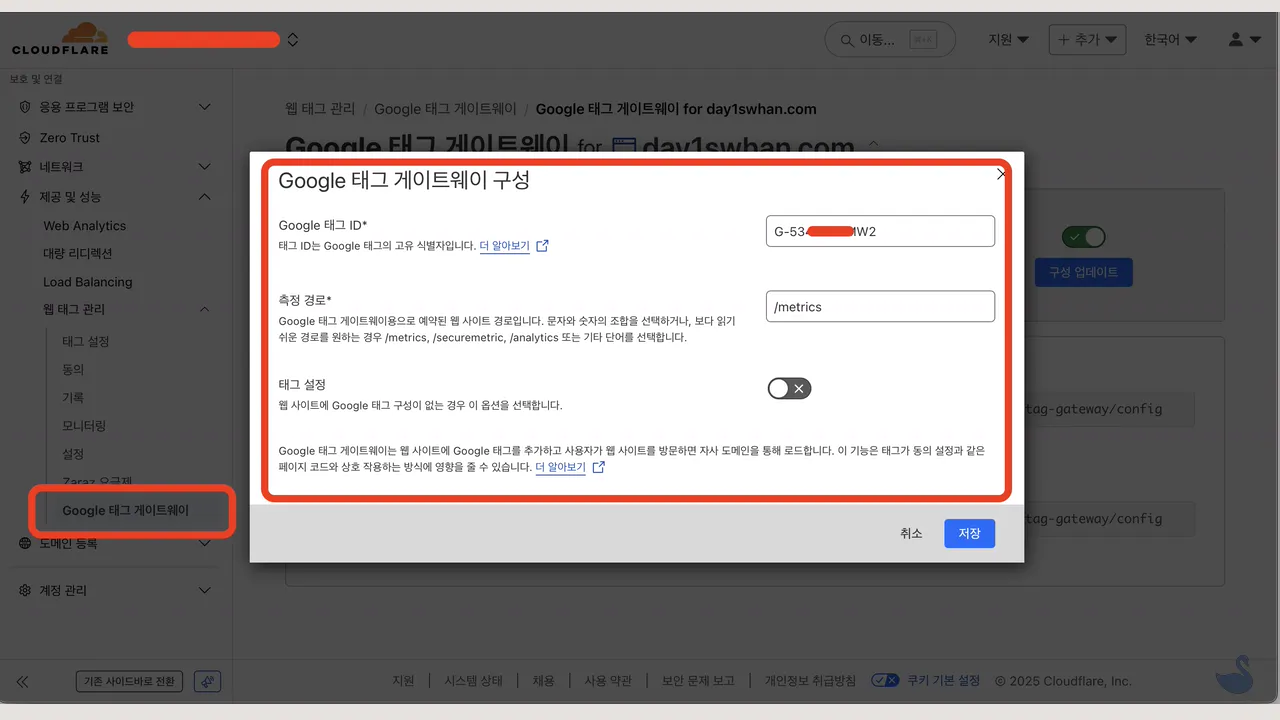Click the 취소 cancel button
1280x720 pixels.
911,534
